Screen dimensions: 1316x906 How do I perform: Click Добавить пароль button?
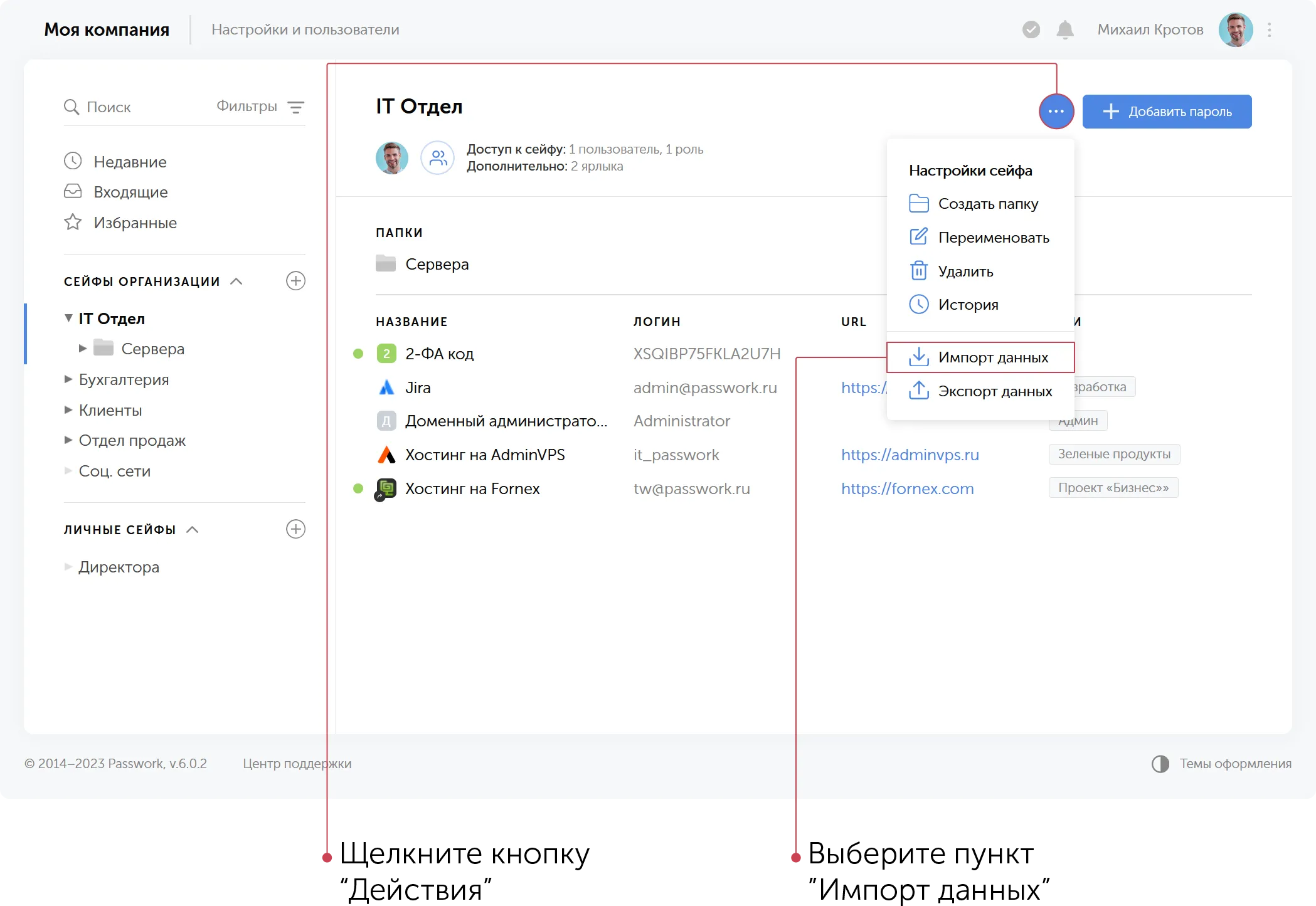(1167, 112)
